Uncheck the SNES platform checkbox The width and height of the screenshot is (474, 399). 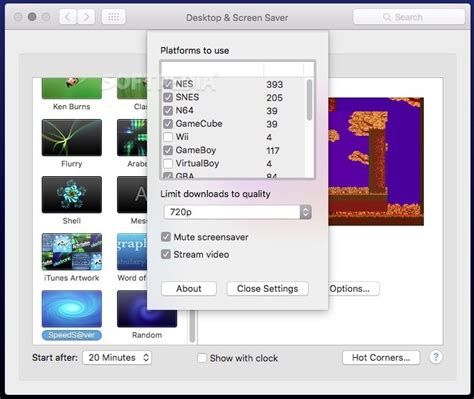click(x=168, y=97)
